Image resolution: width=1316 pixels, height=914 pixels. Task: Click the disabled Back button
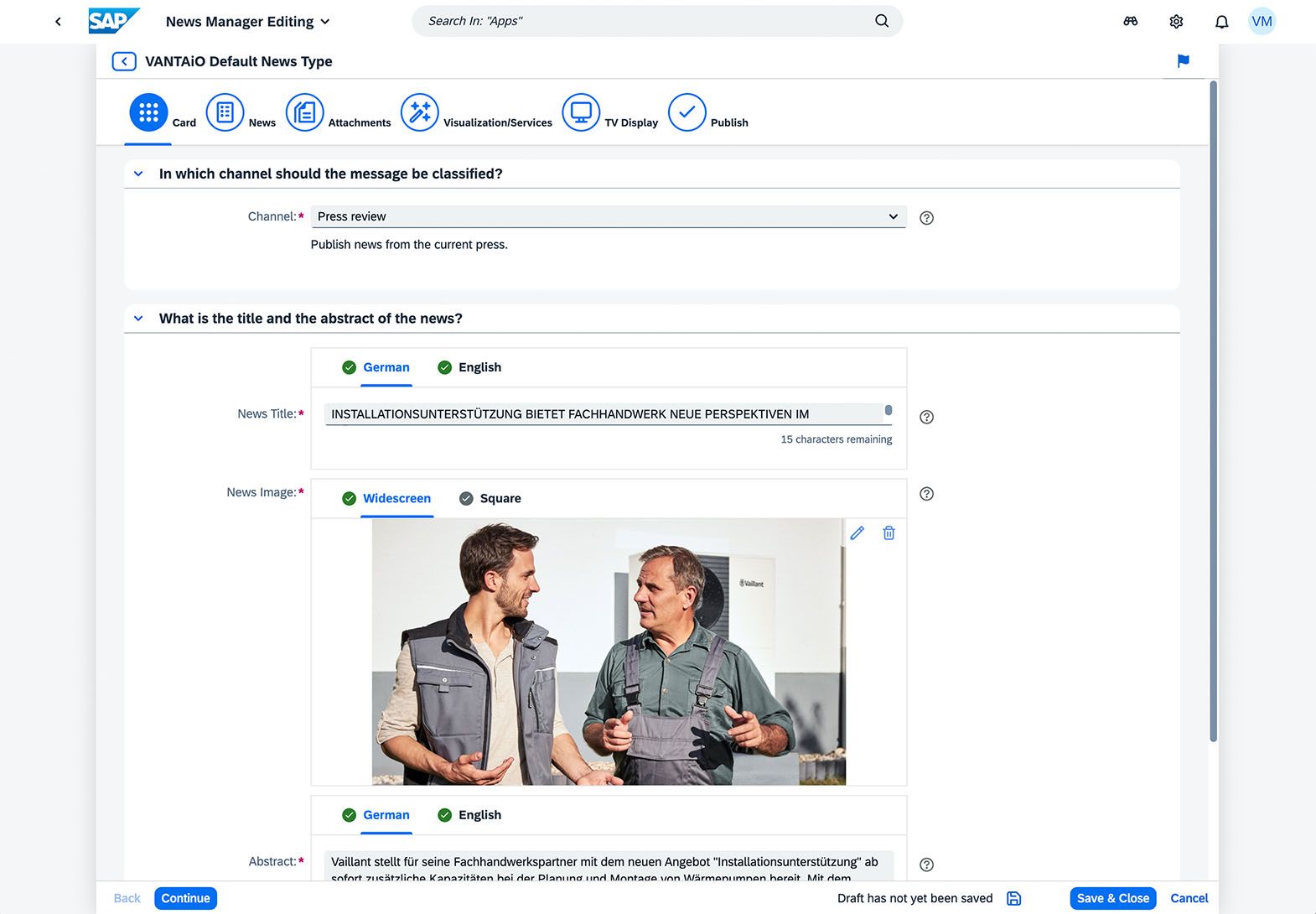pos(127,898)
